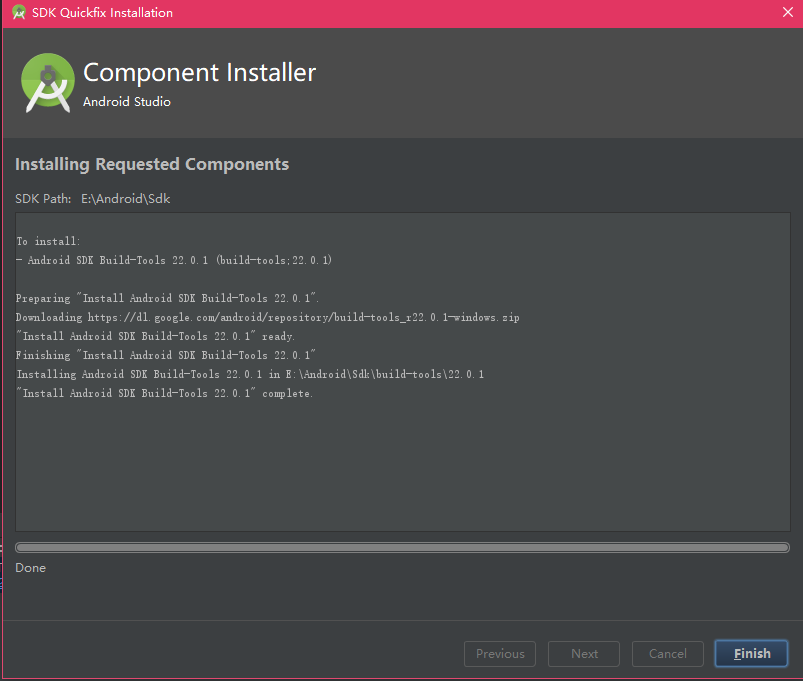Image resolution: width=803 pixels, height=681 pixels.
Task: Click the build-tools download URL line
Action: (x=267, y=317)
